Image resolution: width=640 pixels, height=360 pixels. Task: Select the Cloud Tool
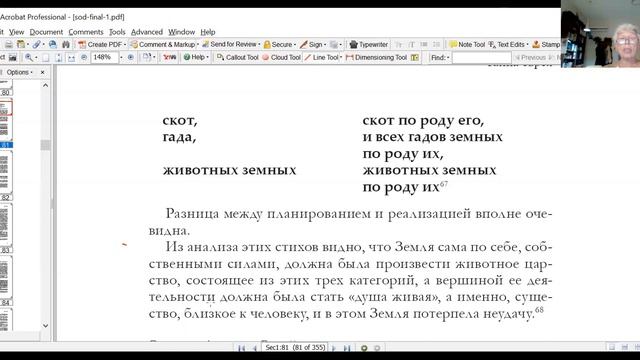tap(281, 58)
